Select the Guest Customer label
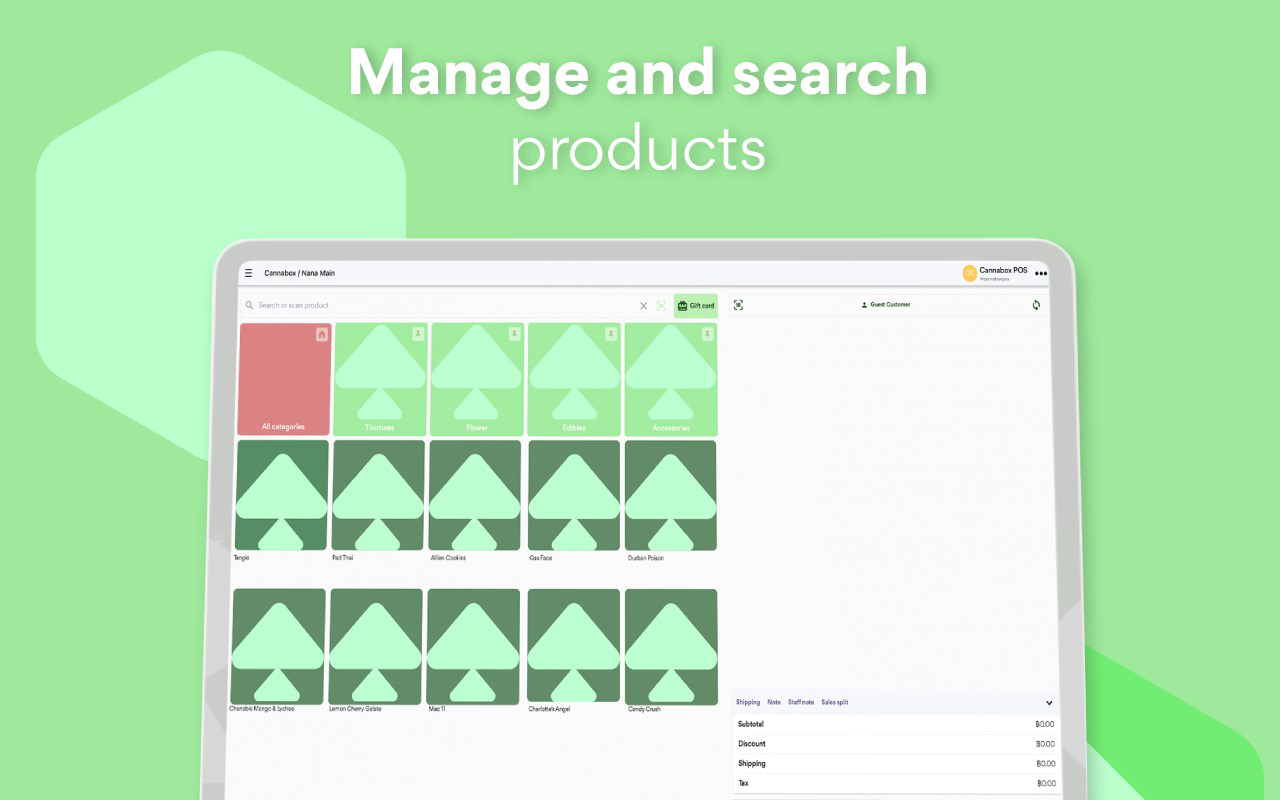The width and height of the screenshot is (1280, 800). click(x=886, y=304)
